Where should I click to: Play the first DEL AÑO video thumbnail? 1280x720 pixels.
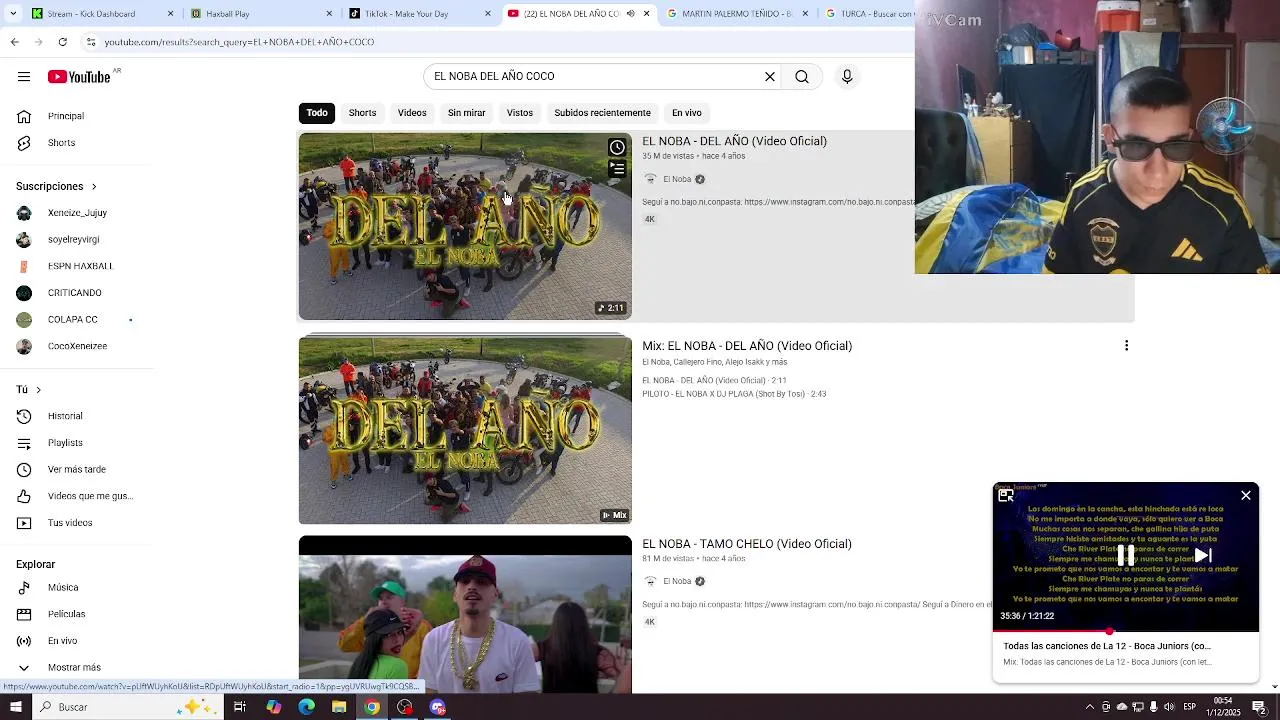[465, 227]
